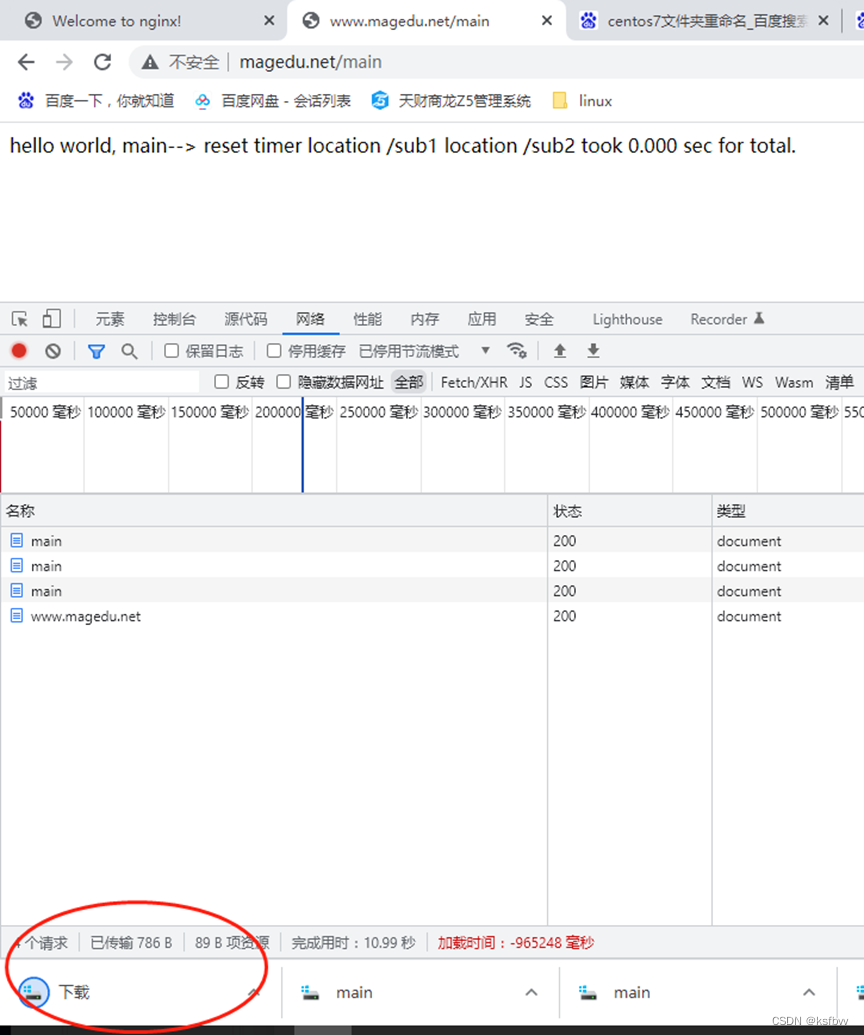
Task: Click the blue marker in the timeline overview
Action: coord(302,444)
